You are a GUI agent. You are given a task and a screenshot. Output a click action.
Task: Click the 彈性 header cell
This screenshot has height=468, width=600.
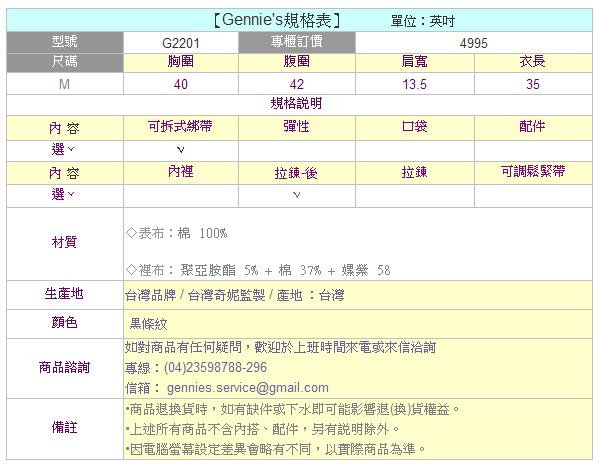click(297, 127)
